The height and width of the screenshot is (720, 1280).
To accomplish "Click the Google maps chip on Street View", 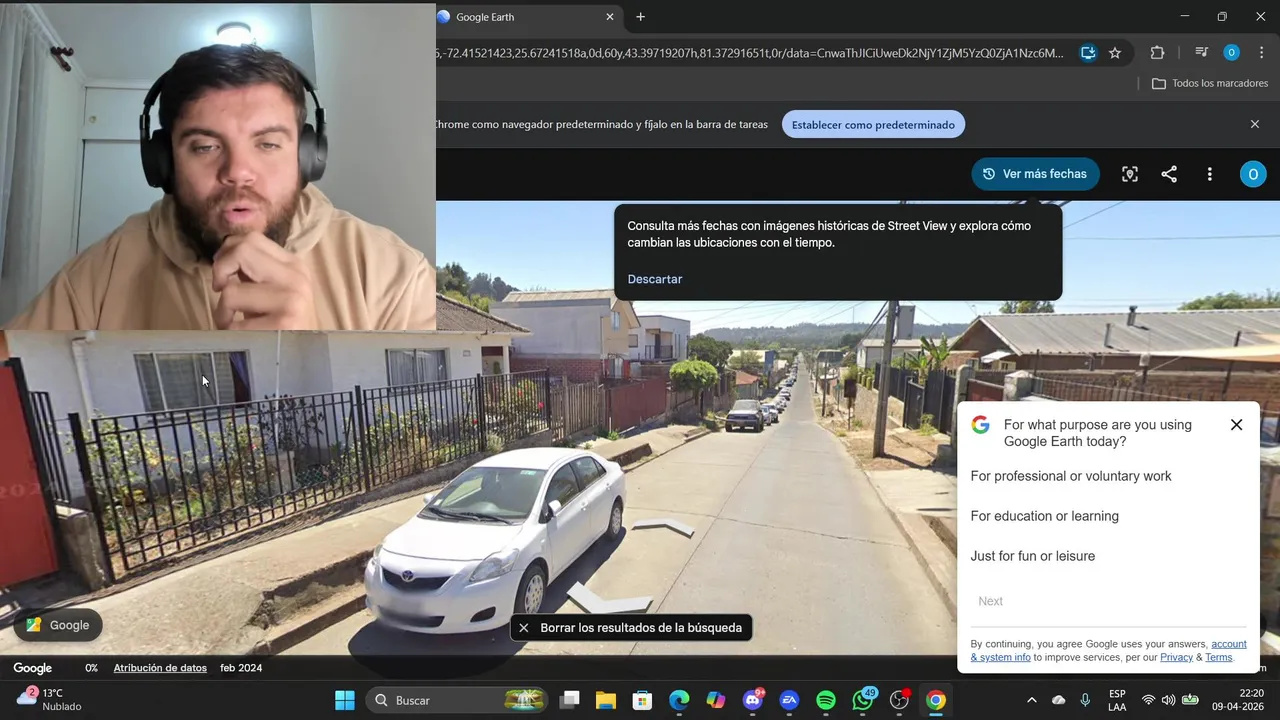I will coord(58,625).
